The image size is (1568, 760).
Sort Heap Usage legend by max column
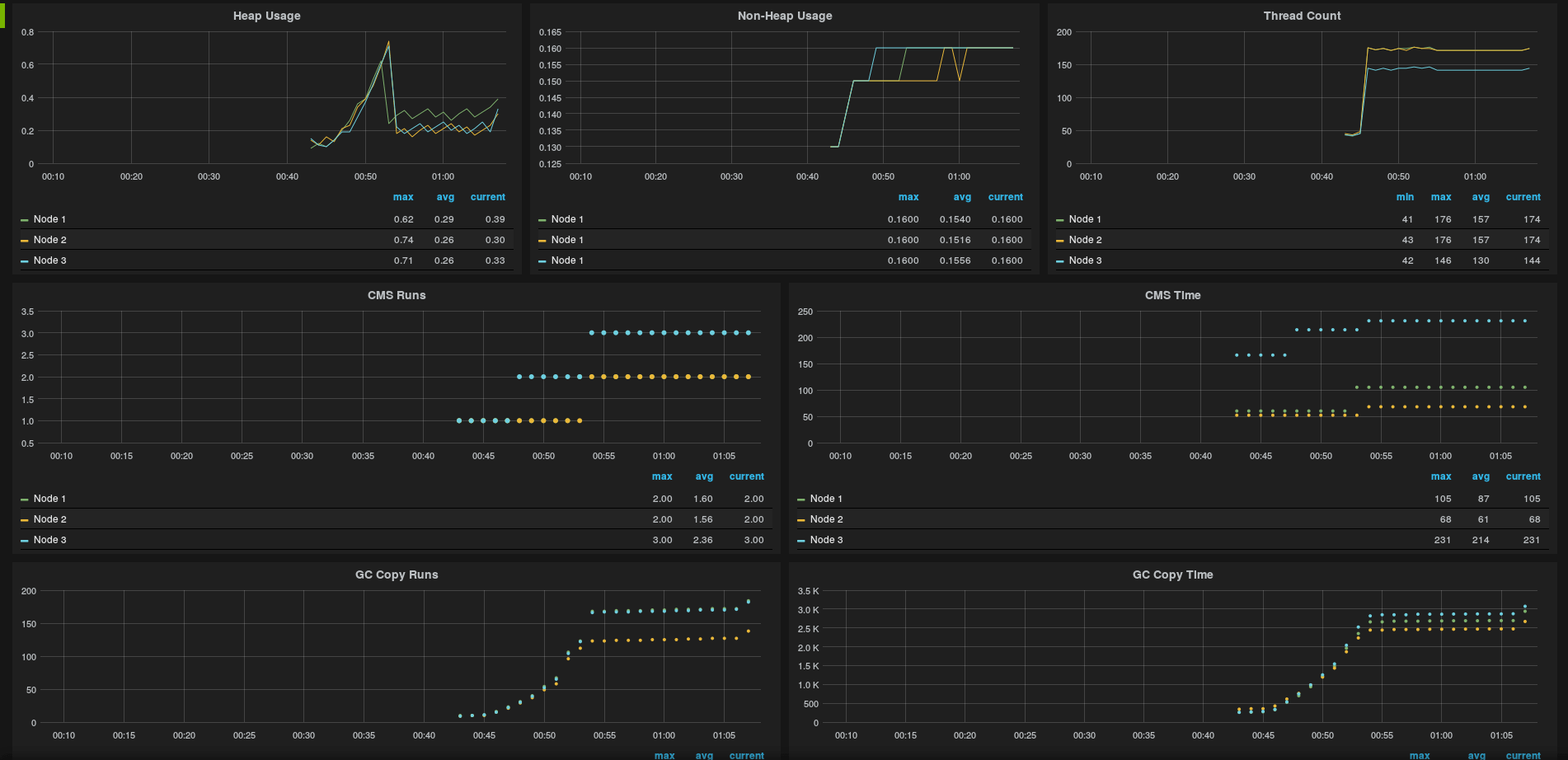click(x=403, y=197)
